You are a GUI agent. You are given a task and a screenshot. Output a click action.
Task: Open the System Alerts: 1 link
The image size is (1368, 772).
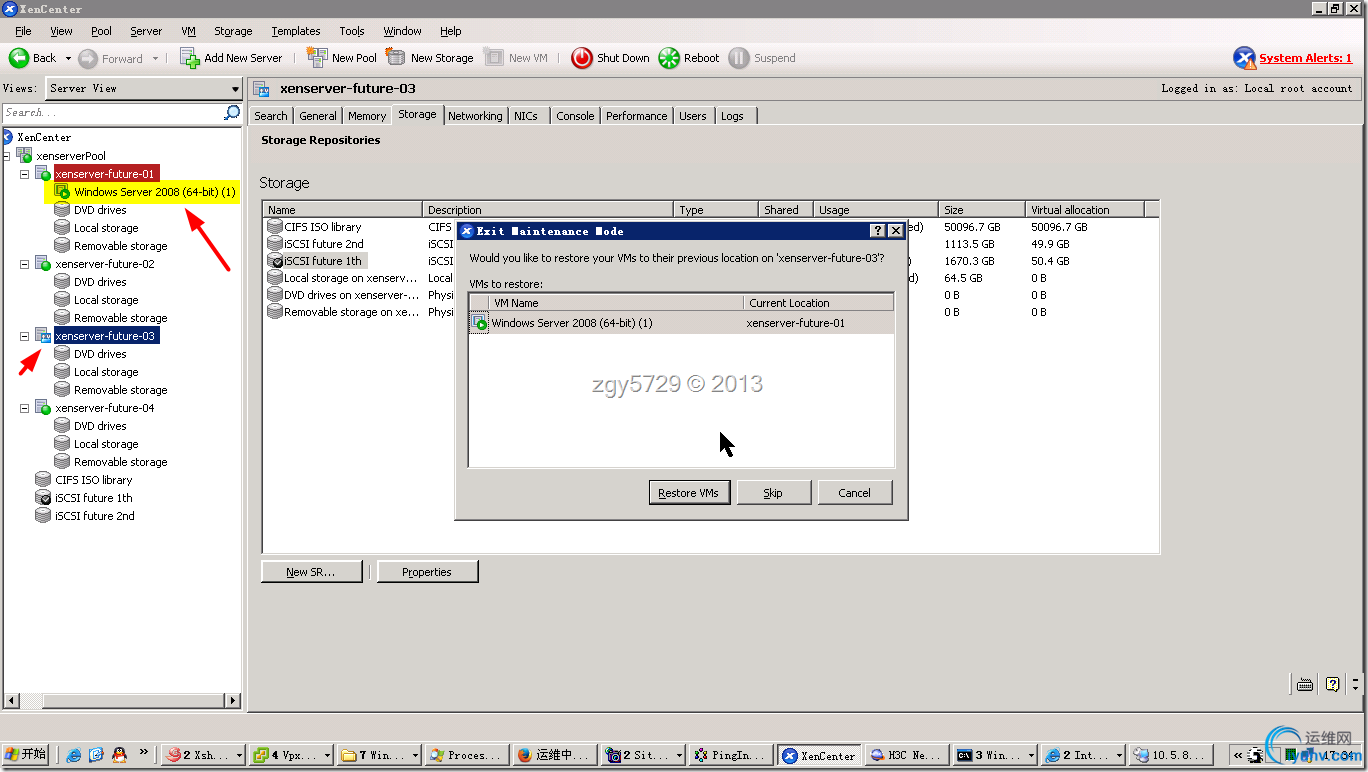(x=1305, y=58)
